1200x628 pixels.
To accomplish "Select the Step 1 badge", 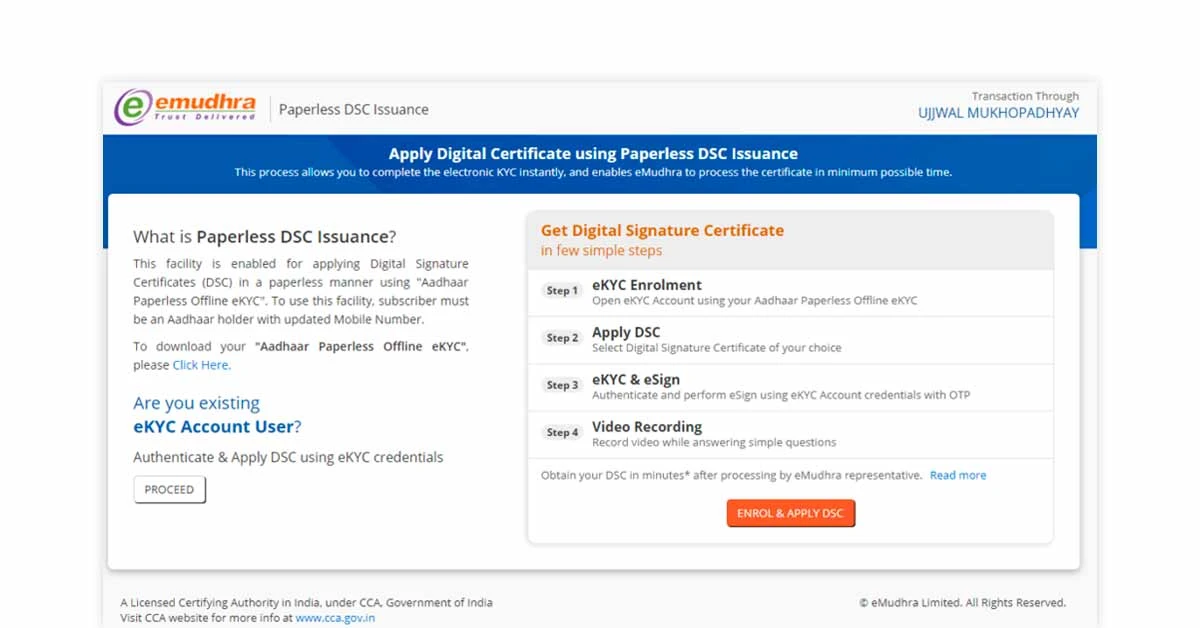I will [x=562, y=290].
